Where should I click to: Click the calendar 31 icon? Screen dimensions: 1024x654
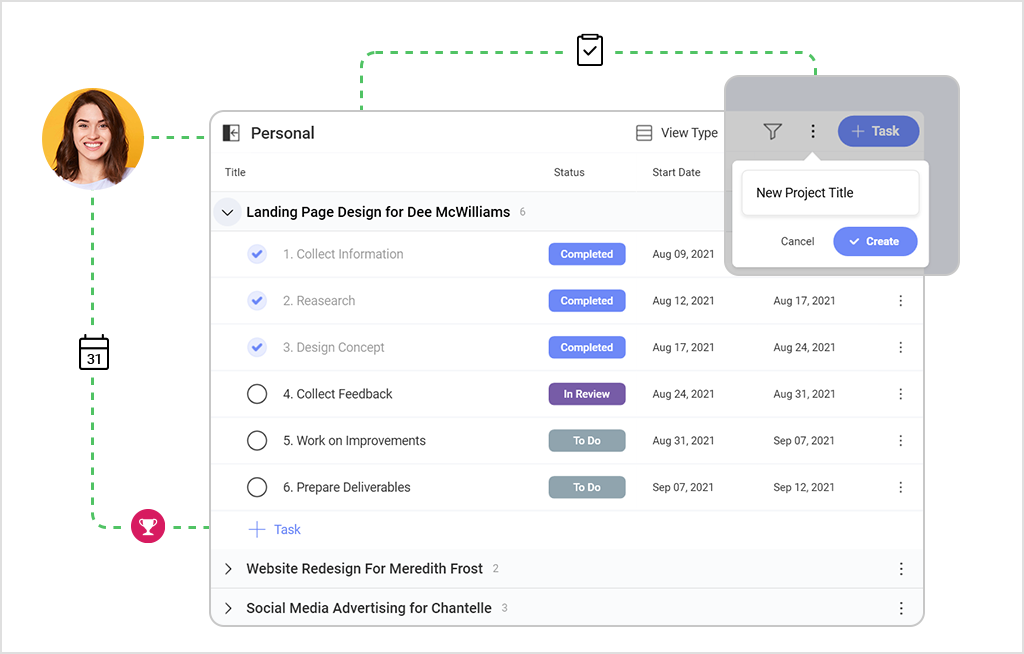tap(94, 353)
